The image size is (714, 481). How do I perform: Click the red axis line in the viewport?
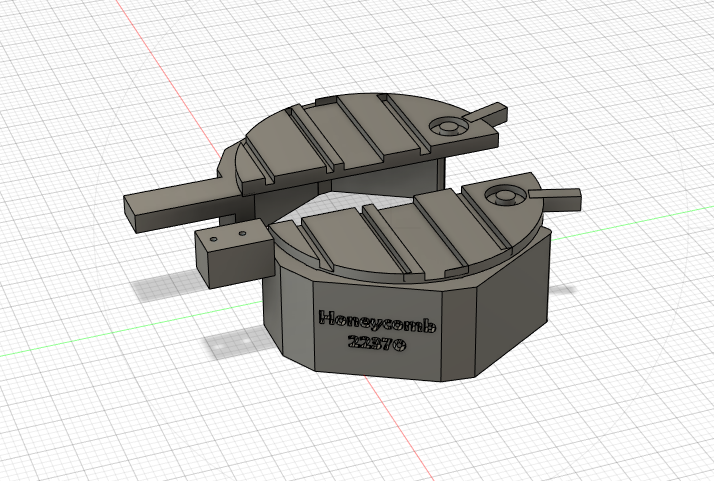click(150, 60)
